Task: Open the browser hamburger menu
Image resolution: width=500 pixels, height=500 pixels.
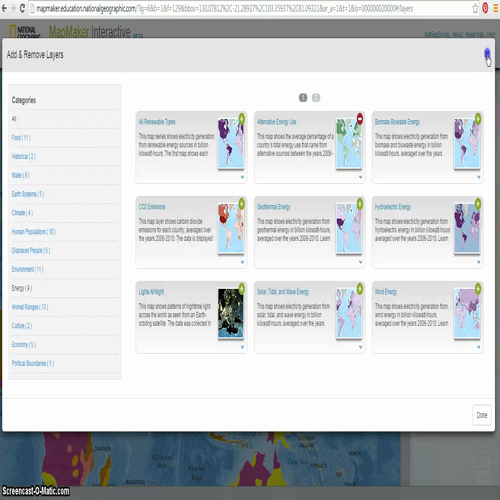Action: click(x=495, y=8)
